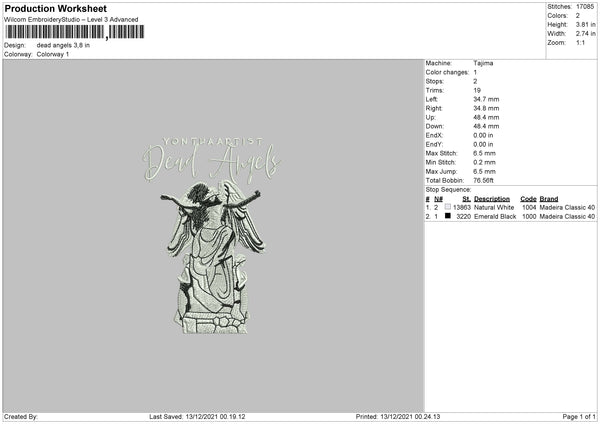
Task: Click 'Madeira Classic 40' in Natural White row
Action: click(567, 207)
